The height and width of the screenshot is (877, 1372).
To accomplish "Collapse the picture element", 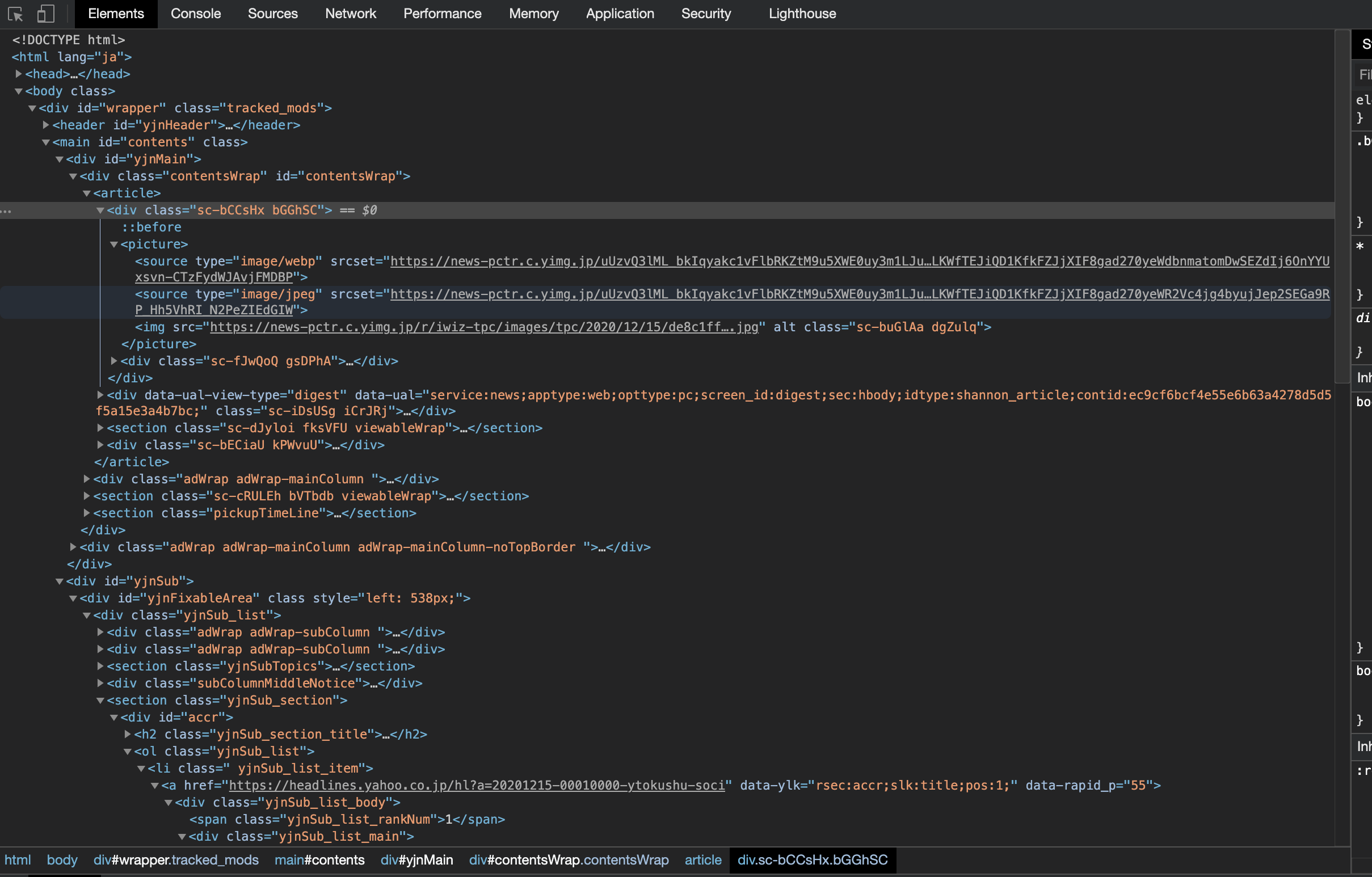I will pyautogui.click(x=114, y=244).
